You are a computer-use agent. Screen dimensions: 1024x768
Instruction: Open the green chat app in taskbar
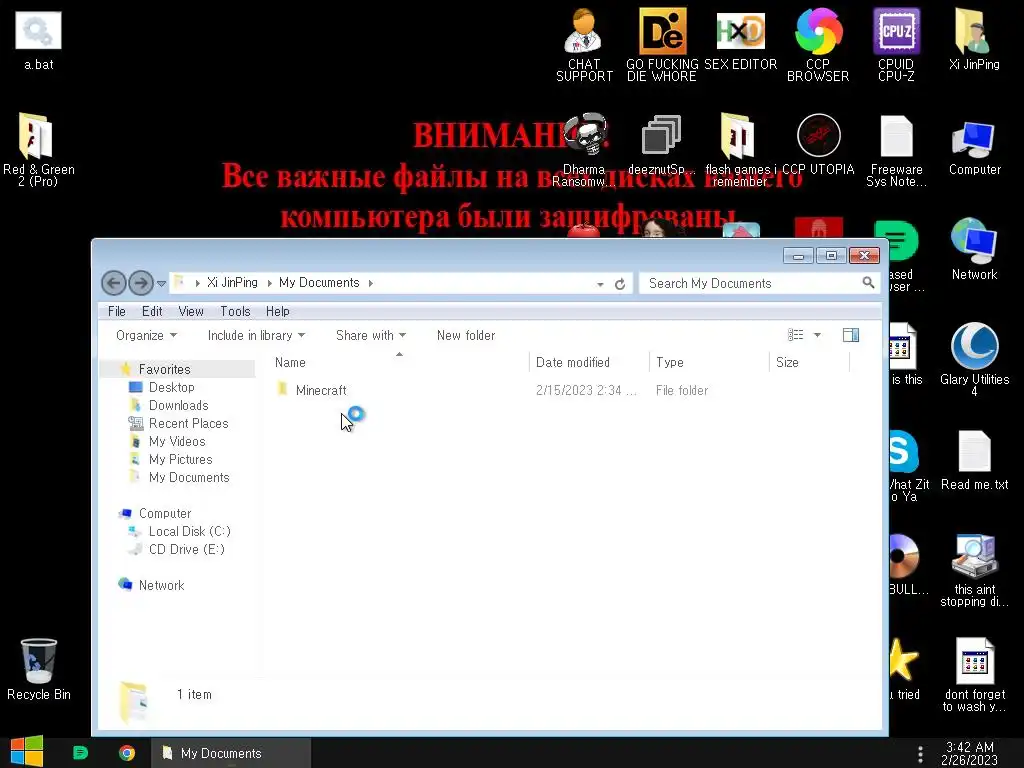[x=80, y=753]
